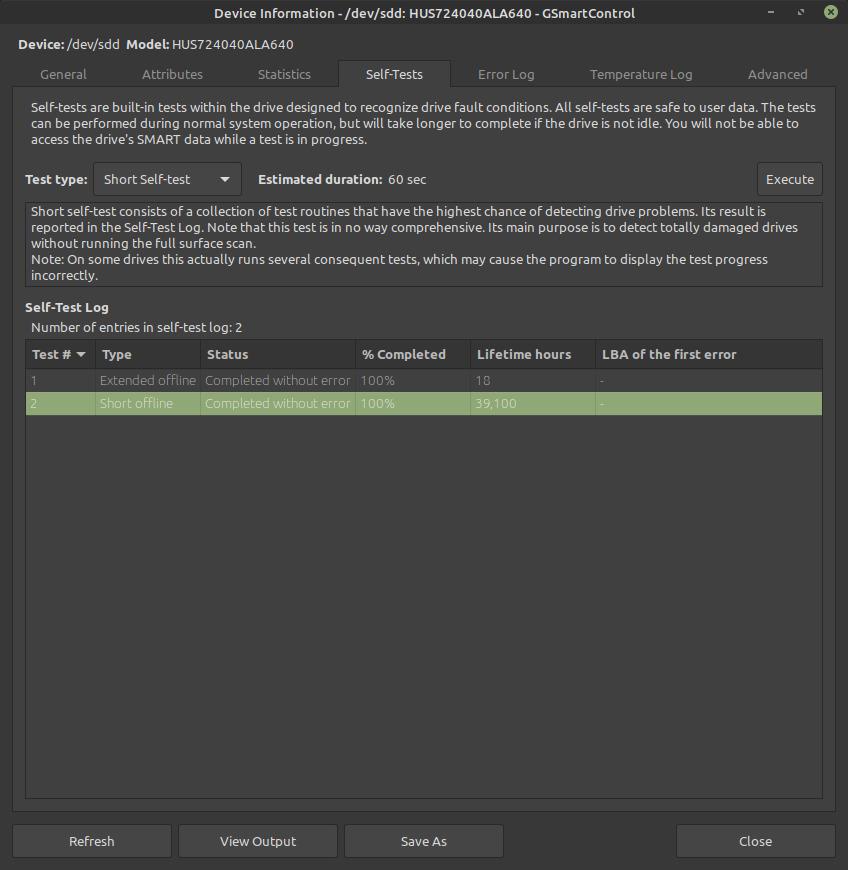Minimize the GSmartControl window
The height and width of the screenshot is (870, 848).
pyautogui.click(x=771, y=12)
